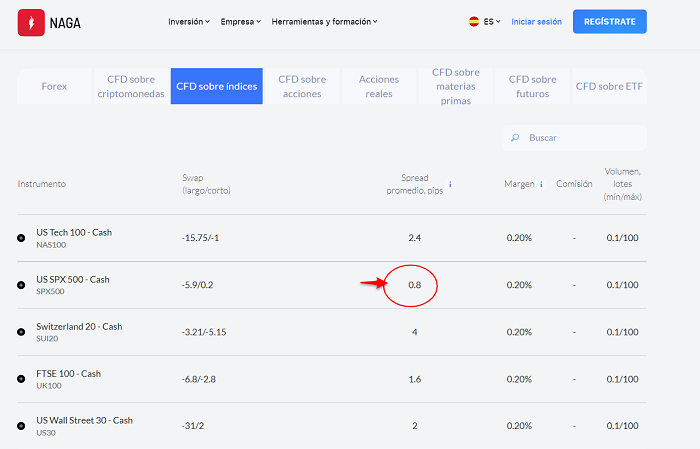
Task: Select the US SPX 500 - Cash name
Action: coord(73,279)
